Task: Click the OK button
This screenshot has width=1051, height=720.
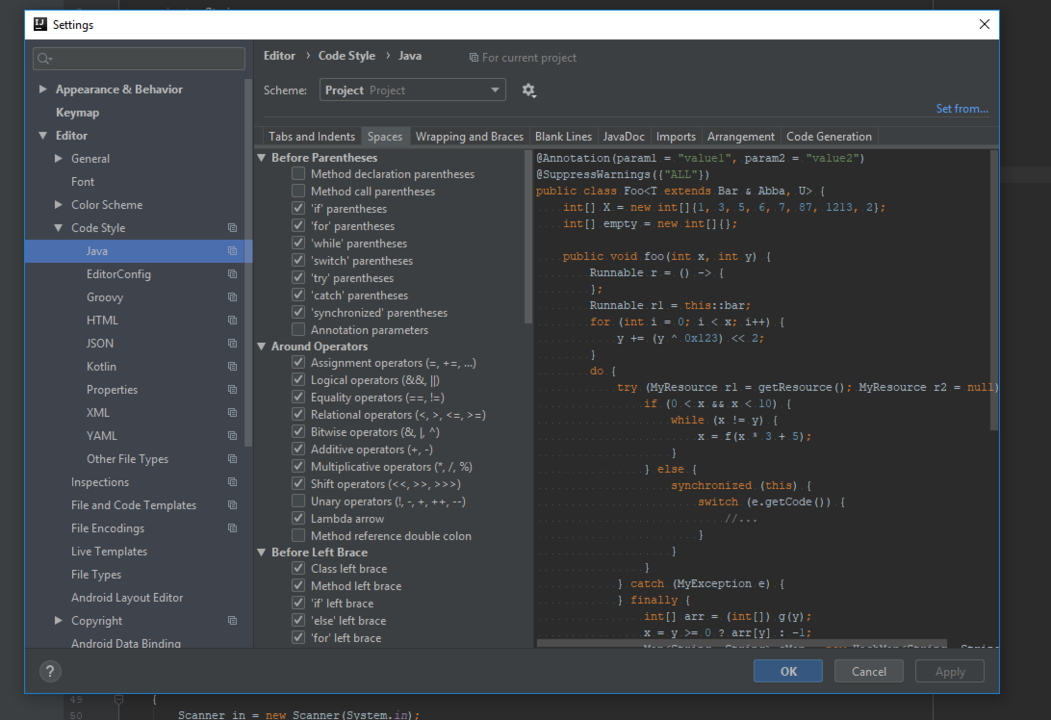Action: (x=788, y=672)
